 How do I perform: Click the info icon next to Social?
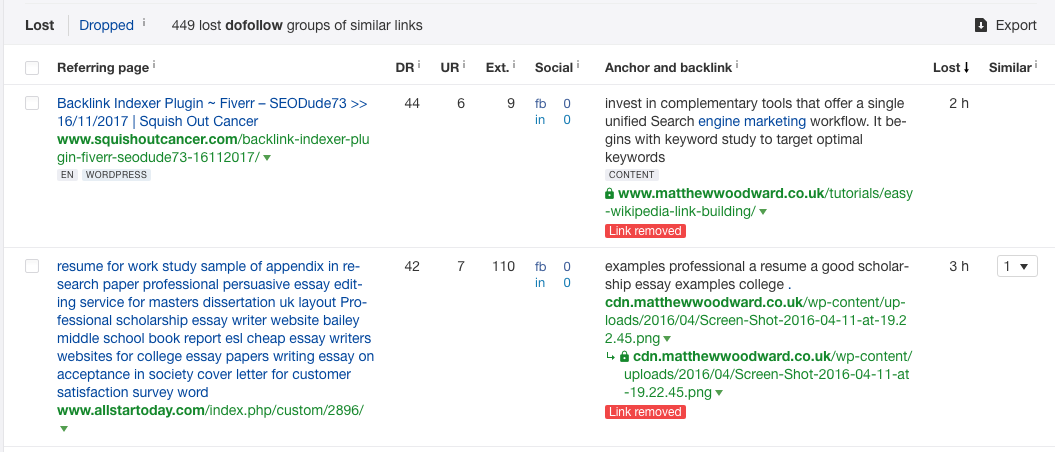coord(577,66)
